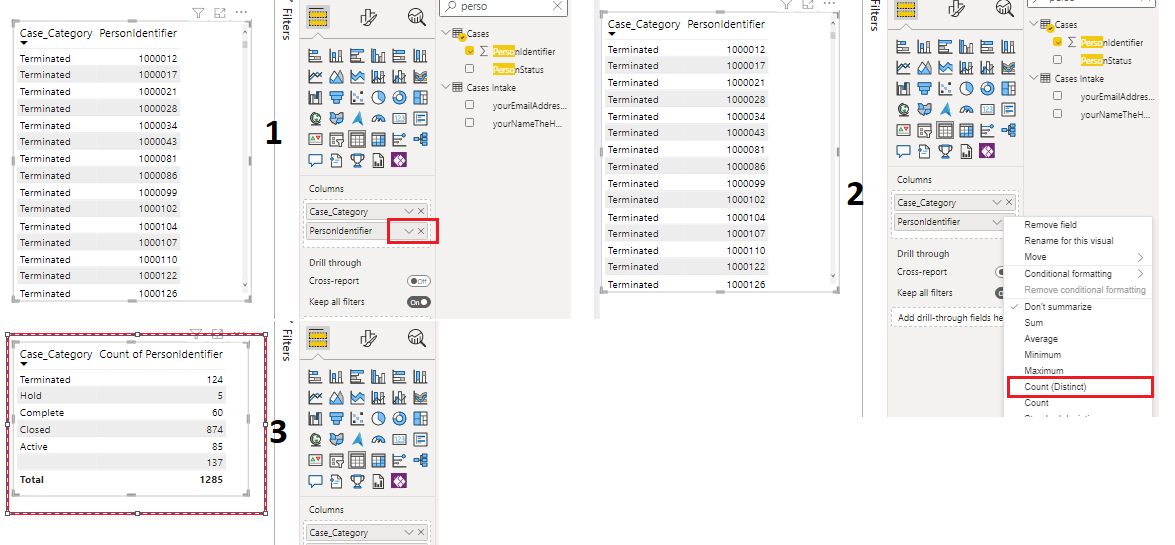Screen dimensions: 1175x545
Task: Select Stacked bar chart beside the perso search box
Action: click(315, 55)
